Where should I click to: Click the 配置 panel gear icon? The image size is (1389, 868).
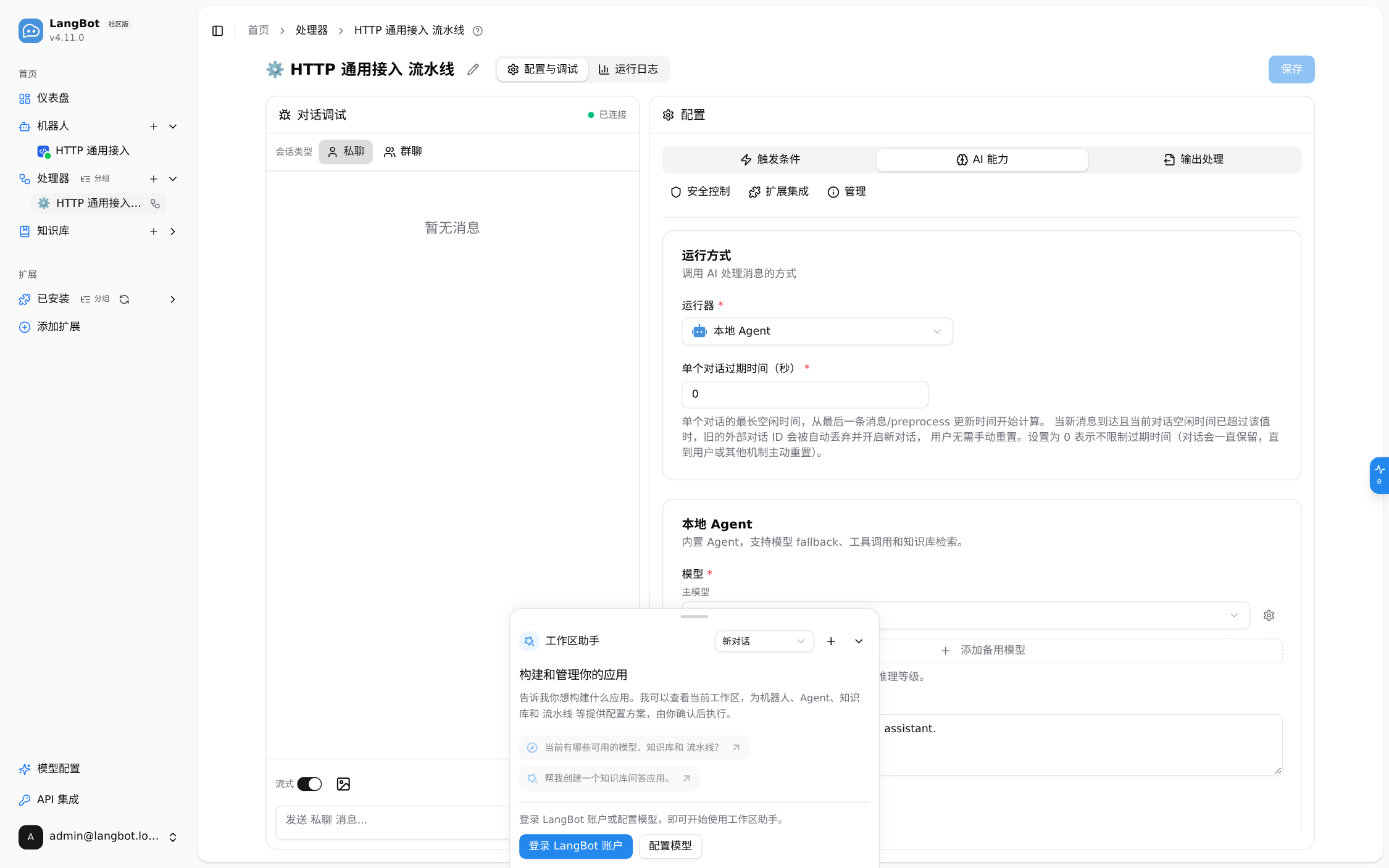point(668,115)
